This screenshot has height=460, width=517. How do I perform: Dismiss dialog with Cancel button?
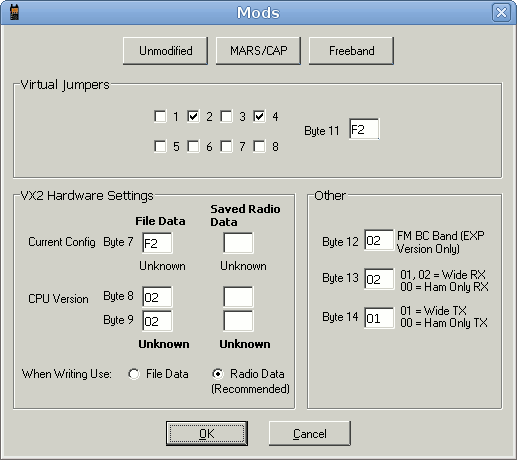(310, 434)
